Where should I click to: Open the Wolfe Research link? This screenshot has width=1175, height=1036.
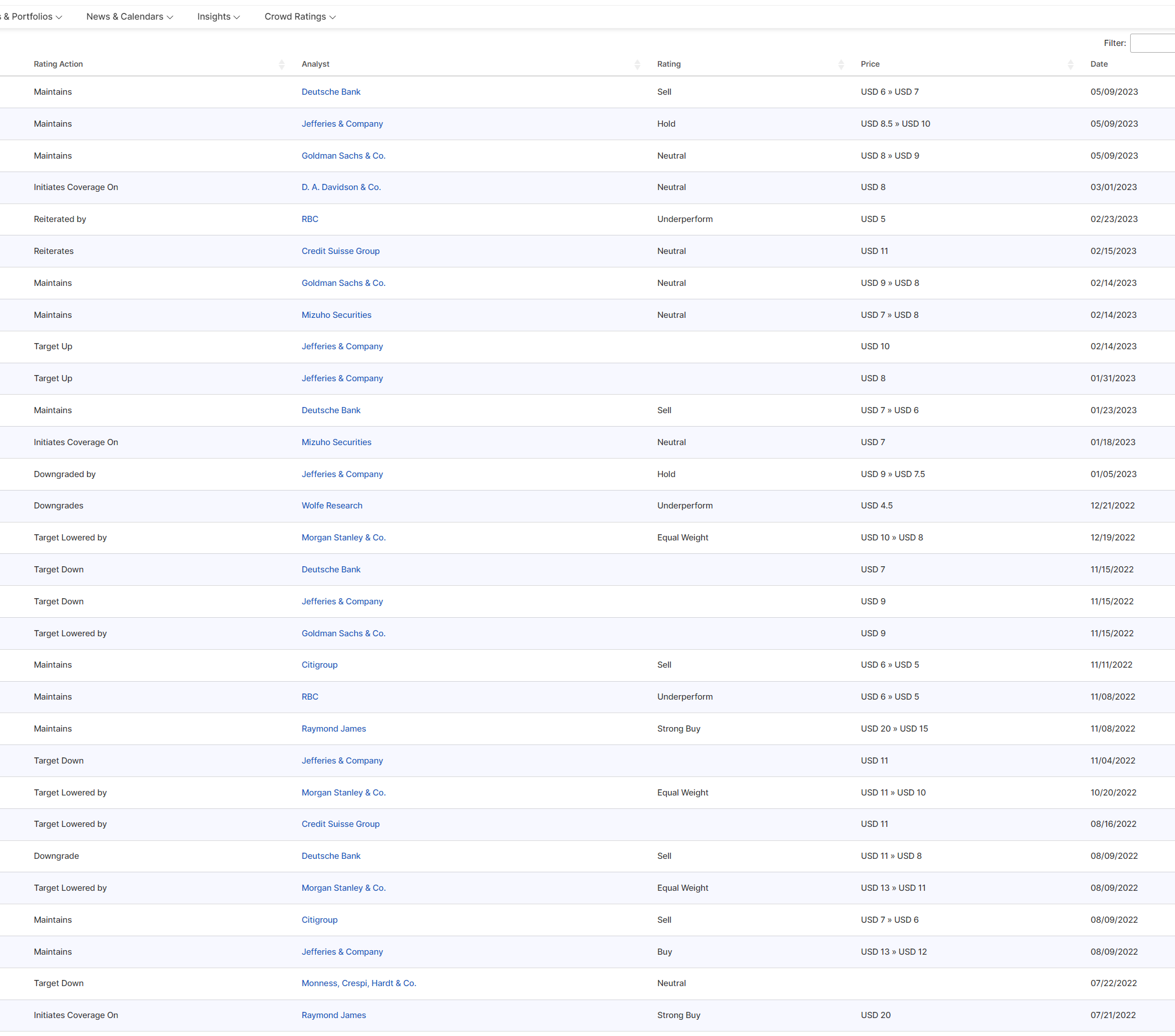pyautogui.click(x=331, y=506)
